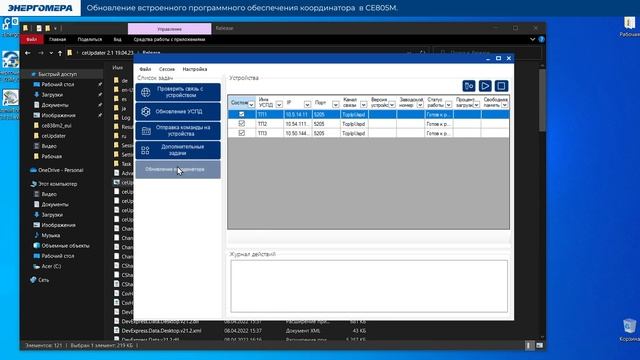
Task: Select ce838m2_eui folder in navigation pane
Action: pos(56,126)
